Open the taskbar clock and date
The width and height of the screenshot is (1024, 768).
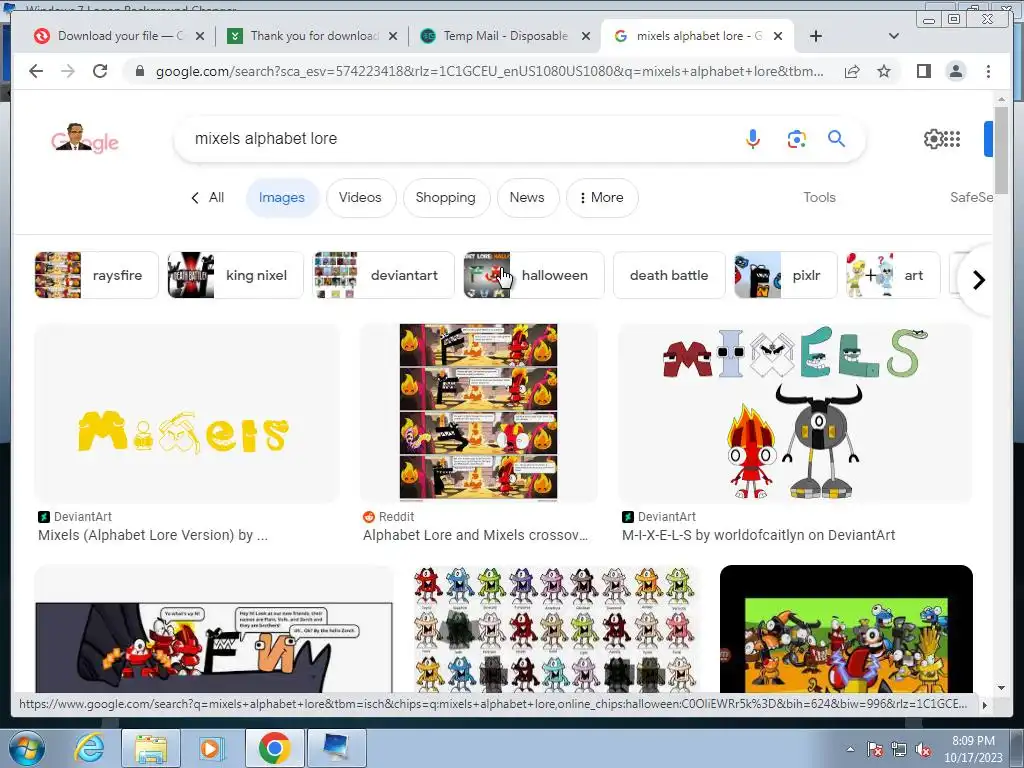pos(973,749)
